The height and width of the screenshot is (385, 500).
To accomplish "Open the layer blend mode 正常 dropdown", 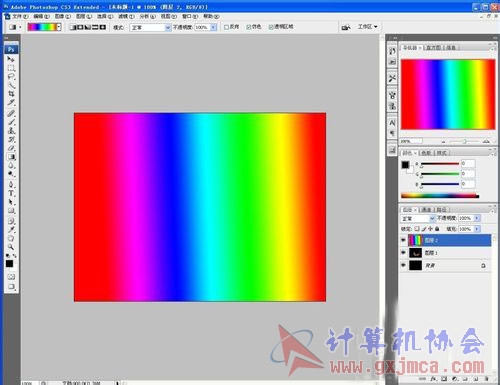I will 418,218.
